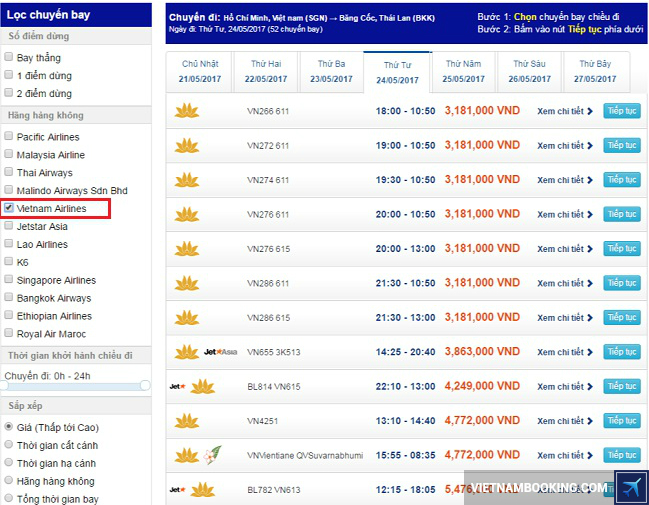The height and width of the screenshot is (505, 649).
Task: Select Ethiopian Airlines checkbox
Action: [x=8, y=315]
